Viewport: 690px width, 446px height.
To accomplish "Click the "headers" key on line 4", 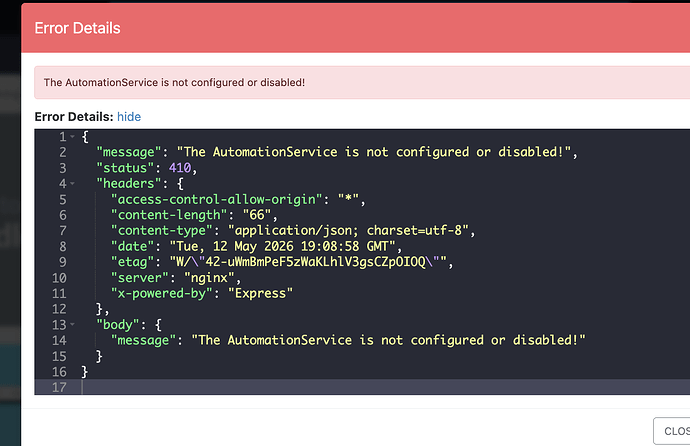I will pyautogui.click(x=129, y=183).
